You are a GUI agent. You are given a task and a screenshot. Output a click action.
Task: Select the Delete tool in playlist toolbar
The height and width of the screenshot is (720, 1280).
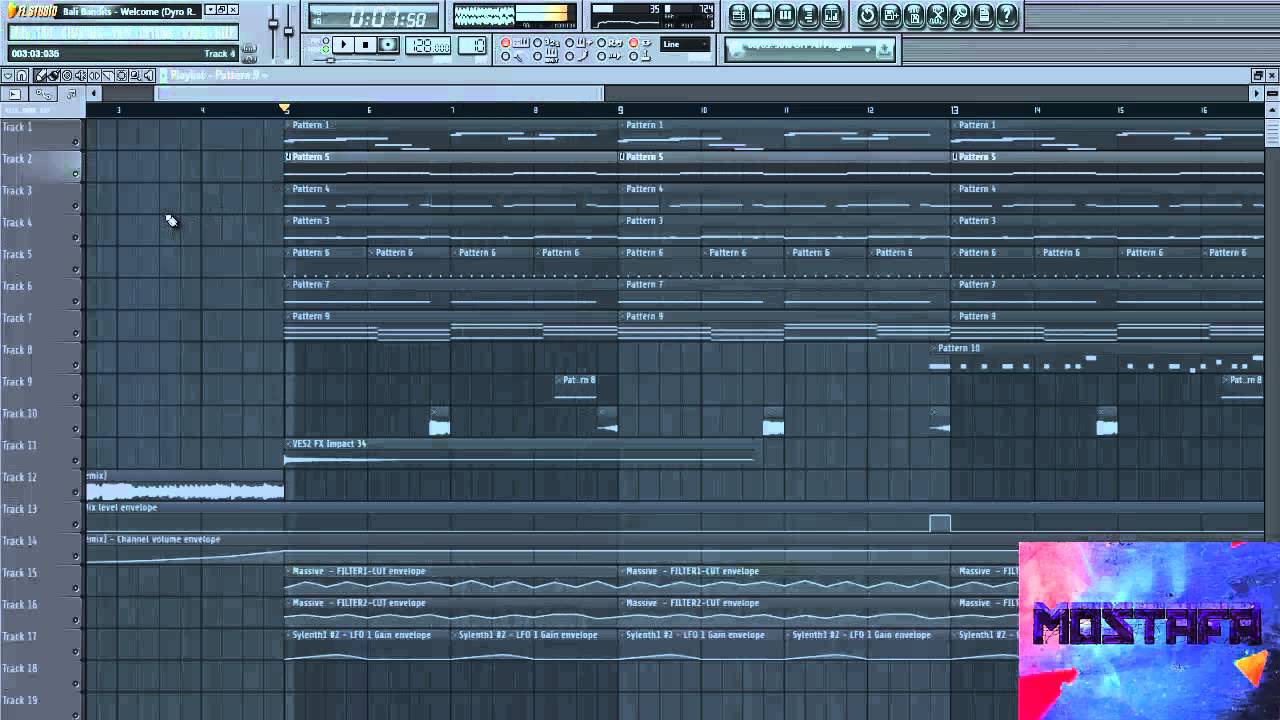[x=68, y=76]
